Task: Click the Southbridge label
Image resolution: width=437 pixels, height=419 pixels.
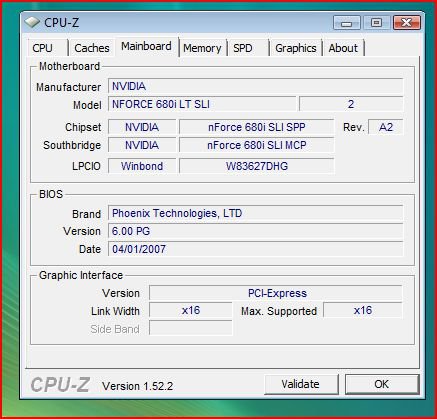Action: [72, 145]
